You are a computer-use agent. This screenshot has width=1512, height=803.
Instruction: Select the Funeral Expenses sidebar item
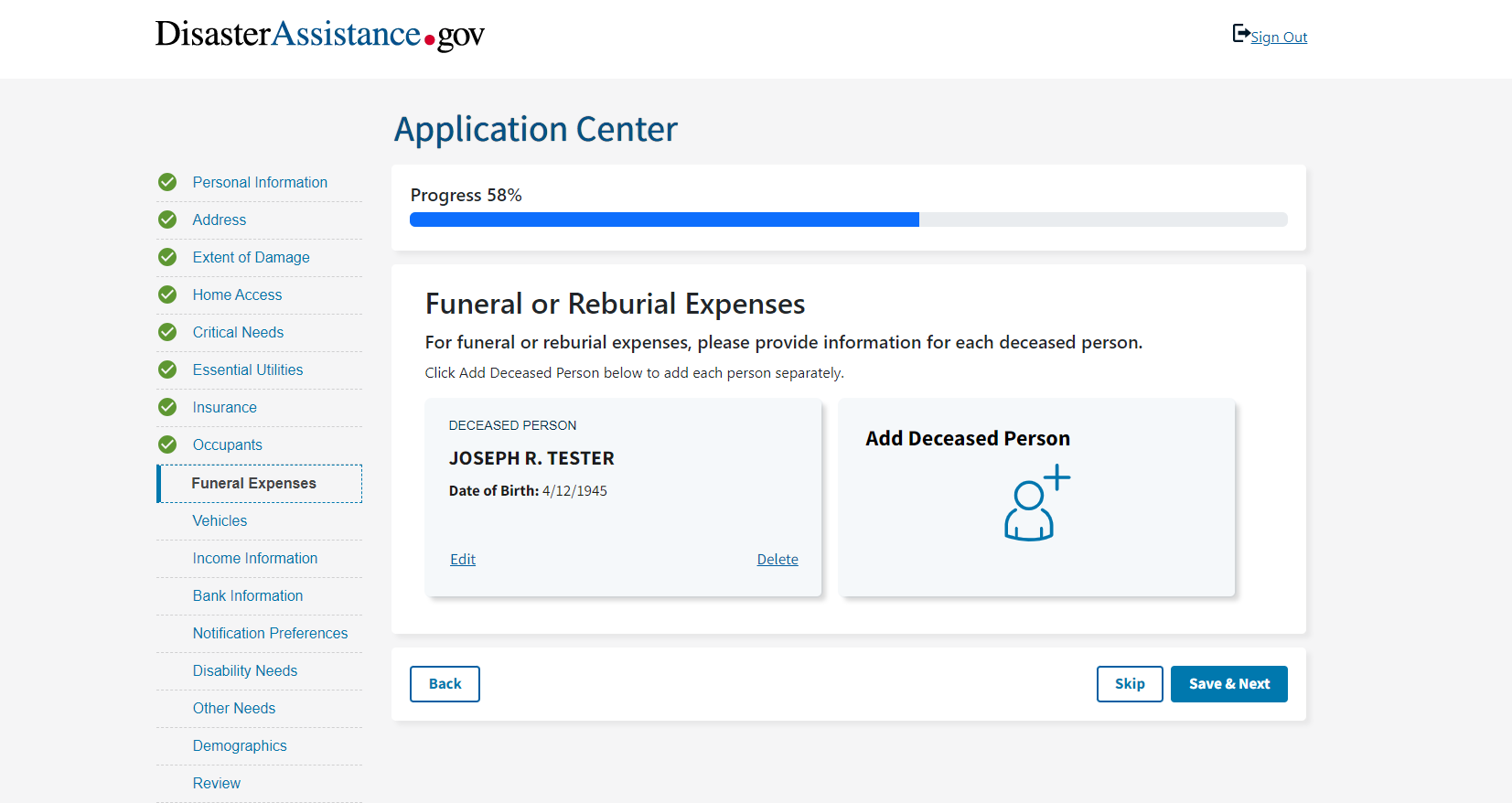point(253,483)
